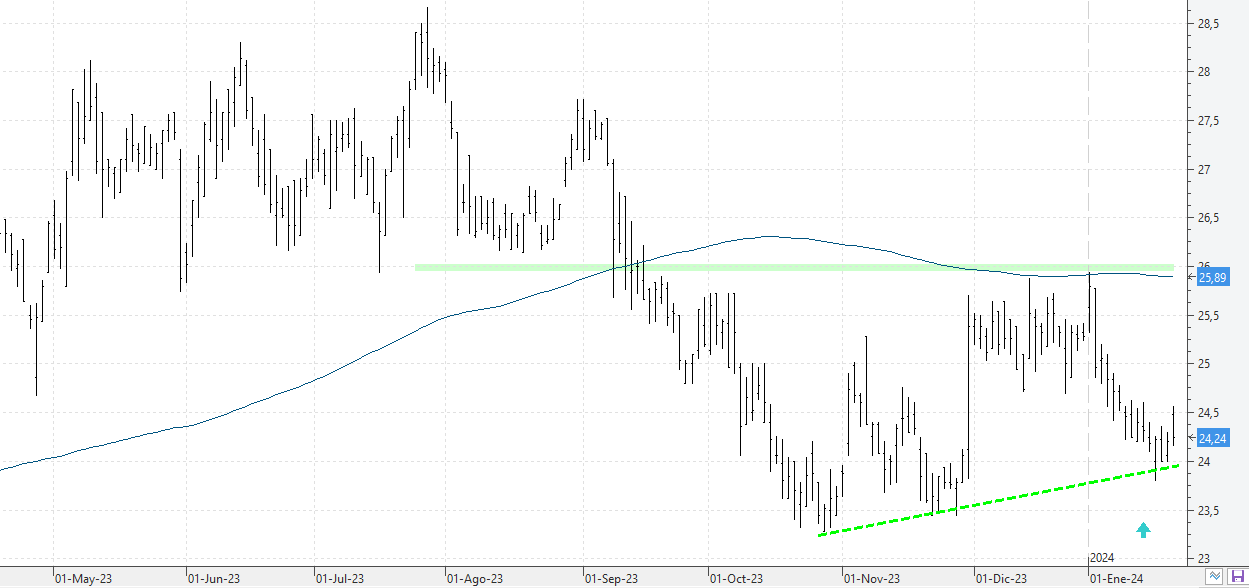The height and width of the screenshot is (588, 1249).
Task: Click the 01-Ene-24 date label
Action: coord(1116,578)
